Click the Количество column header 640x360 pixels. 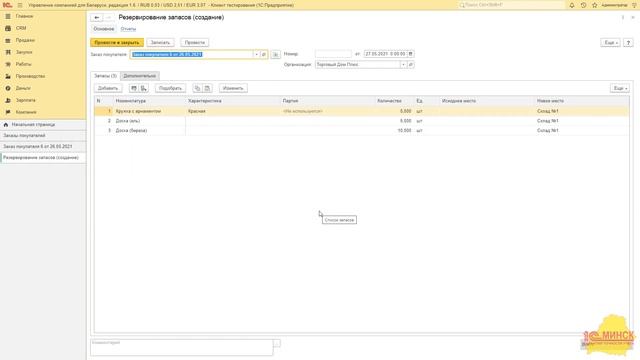[x=389, y=101]
